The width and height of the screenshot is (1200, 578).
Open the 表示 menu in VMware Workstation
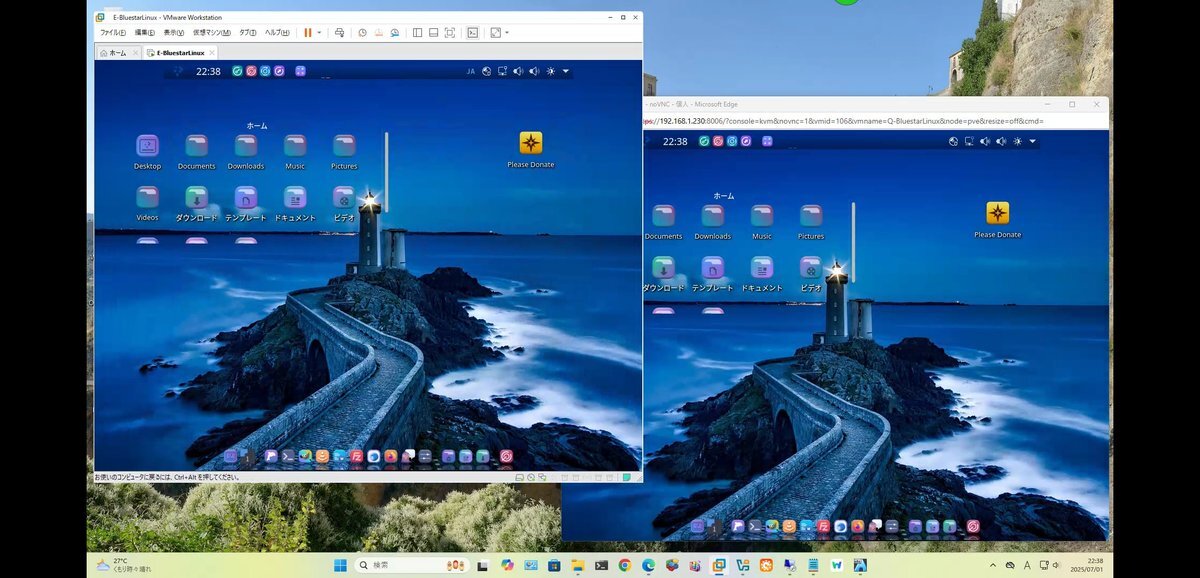pos(173,33)
